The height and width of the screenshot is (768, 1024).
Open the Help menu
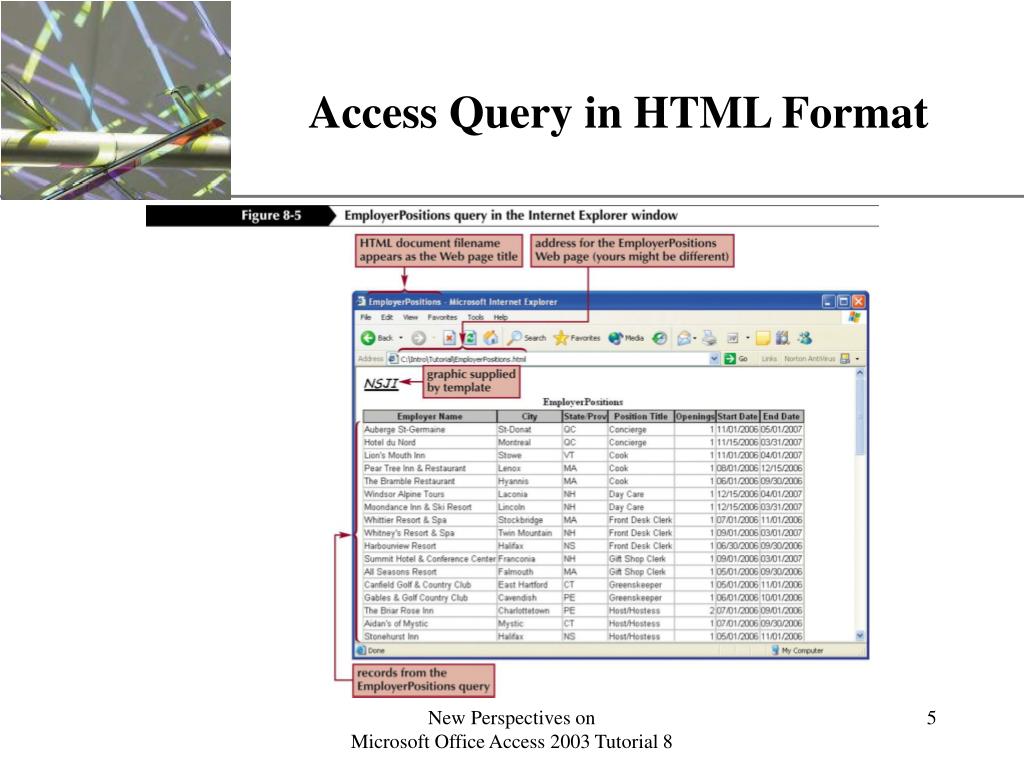pyautogui.click(x=500, y=317)
